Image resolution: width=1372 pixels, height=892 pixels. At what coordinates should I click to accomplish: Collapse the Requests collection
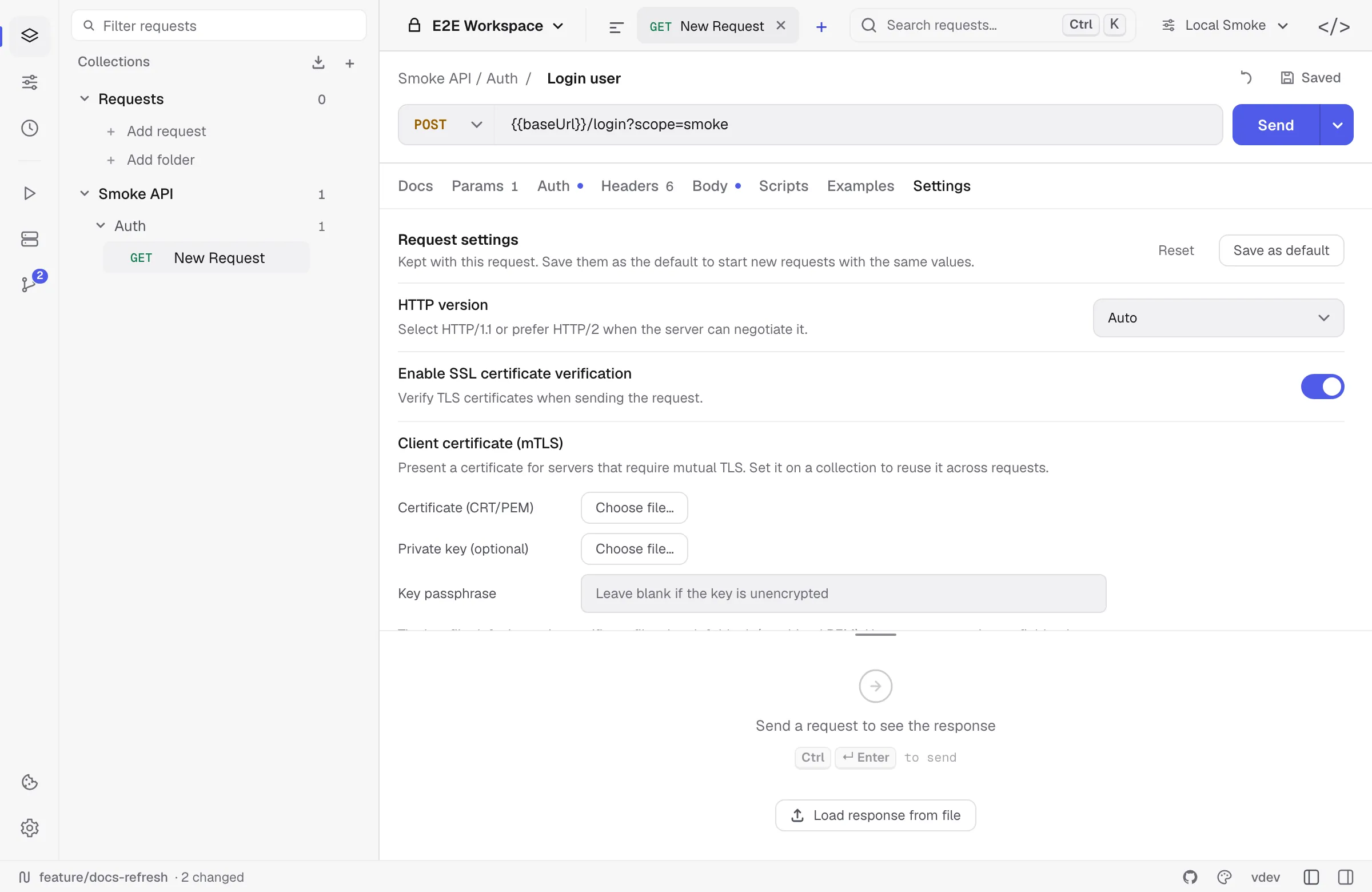84,98
